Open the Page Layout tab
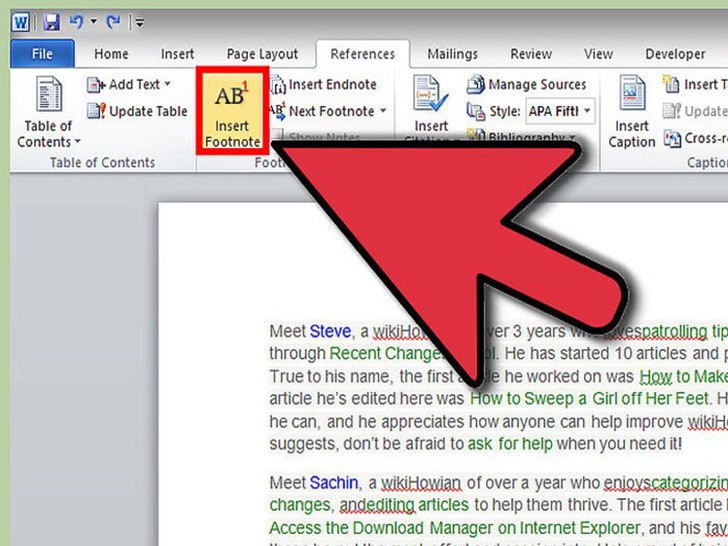Viewport: 728px width, 546px height. pos(262,54)
